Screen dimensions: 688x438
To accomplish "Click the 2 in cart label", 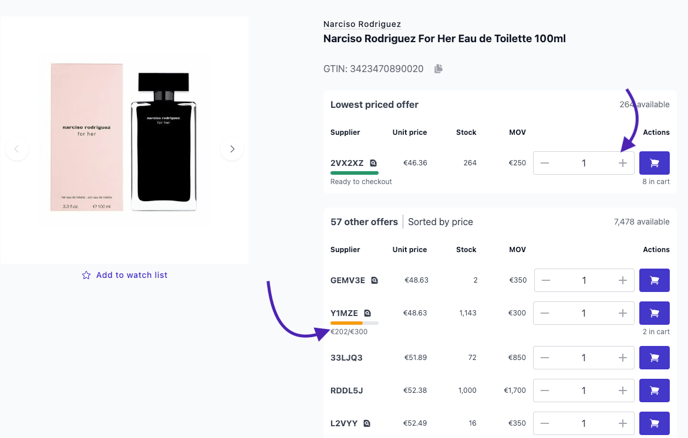I will (656, 332).
